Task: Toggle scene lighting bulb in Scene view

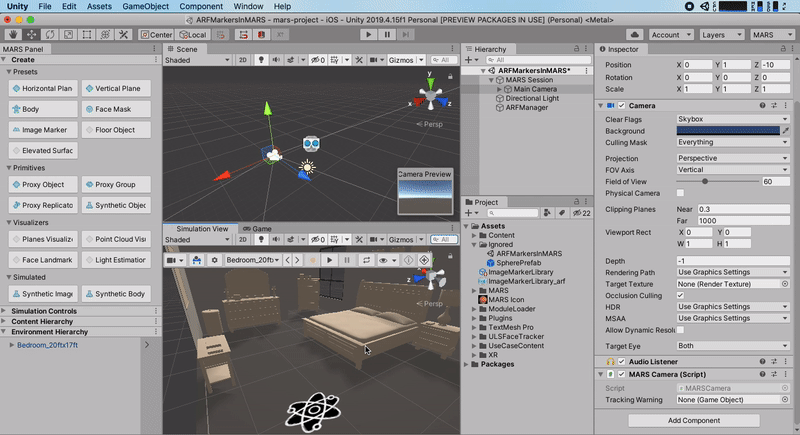Action: (x=262, y=59)
